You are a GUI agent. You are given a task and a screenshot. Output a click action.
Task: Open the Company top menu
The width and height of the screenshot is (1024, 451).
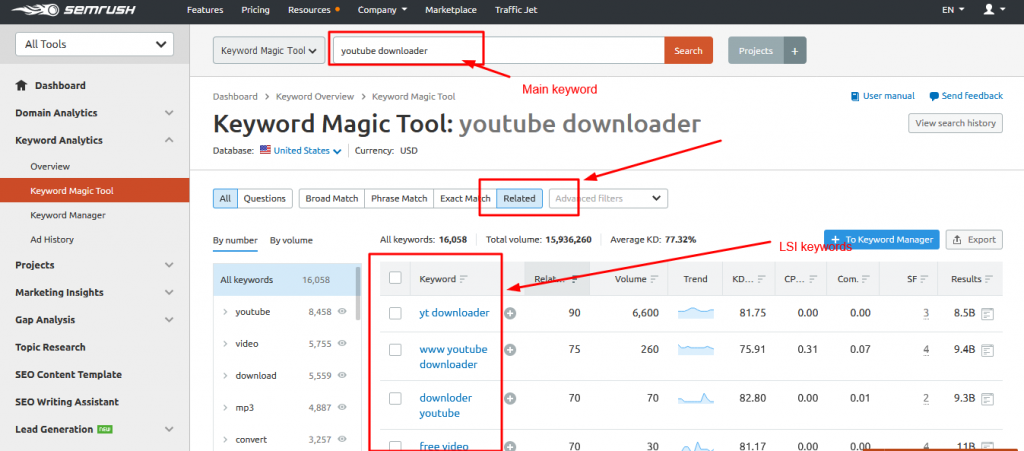pos(382,10)
